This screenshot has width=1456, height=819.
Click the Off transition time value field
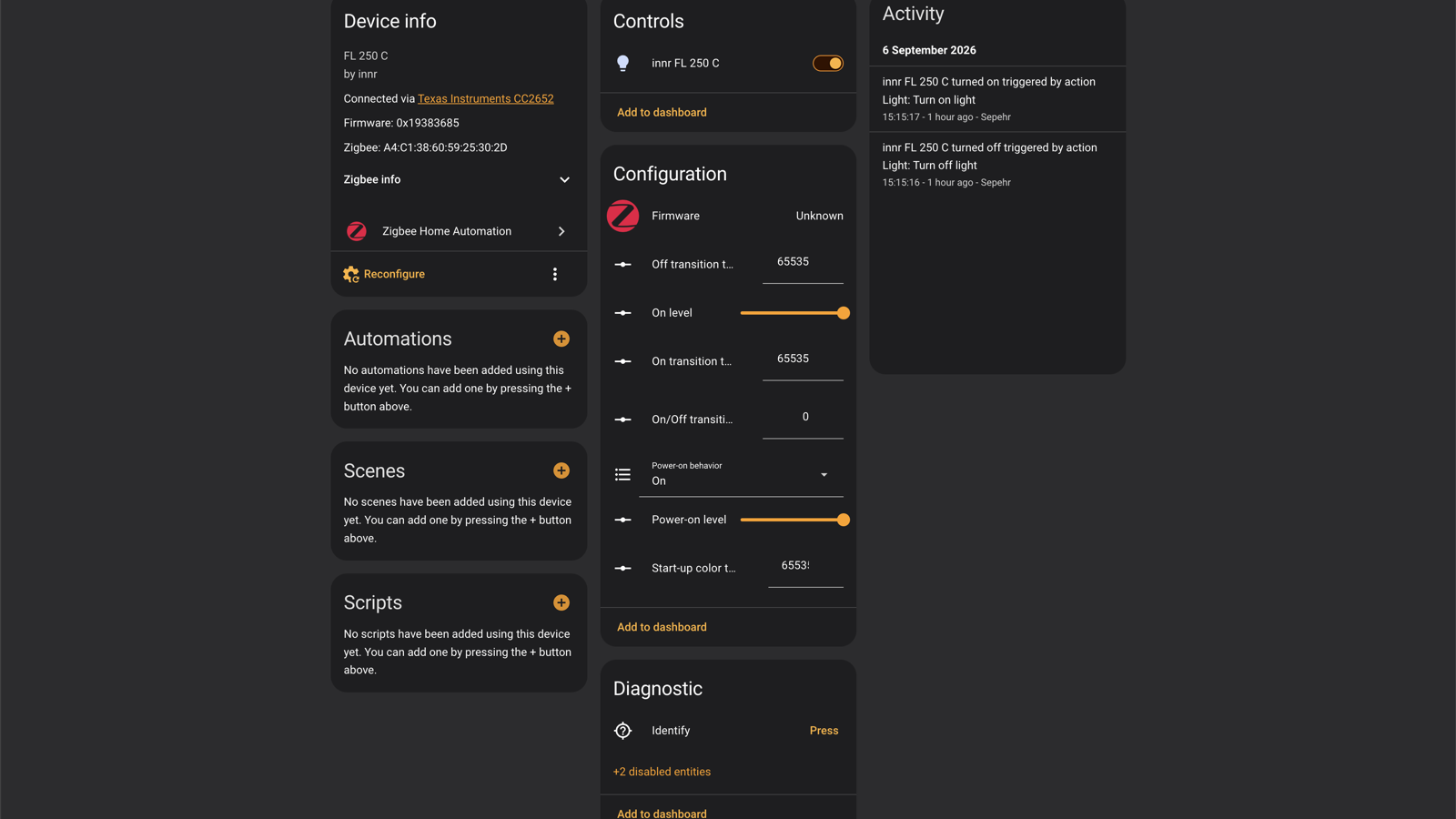(803, 263)
